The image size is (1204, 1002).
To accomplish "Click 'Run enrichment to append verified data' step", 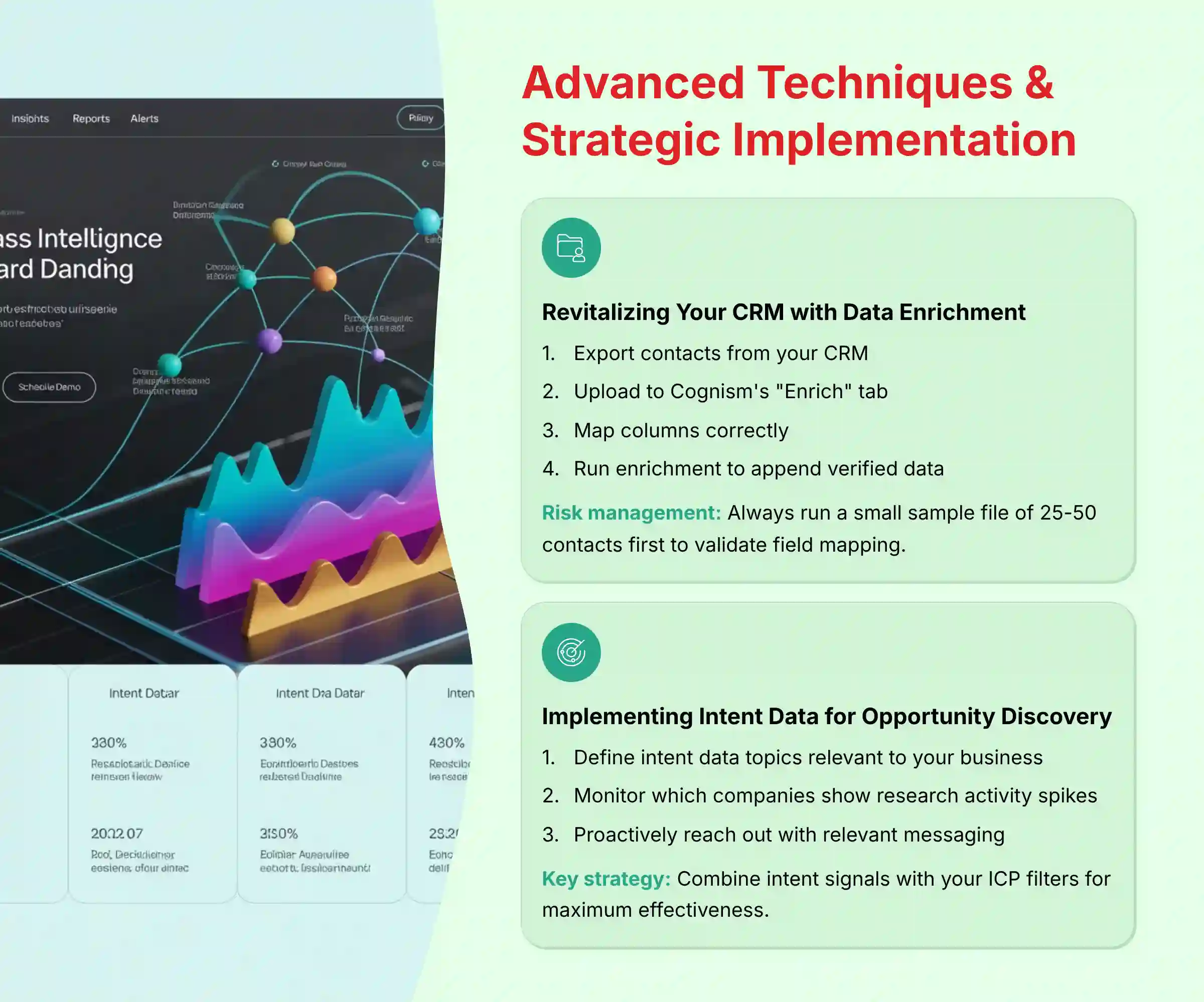I will point(759,469).
